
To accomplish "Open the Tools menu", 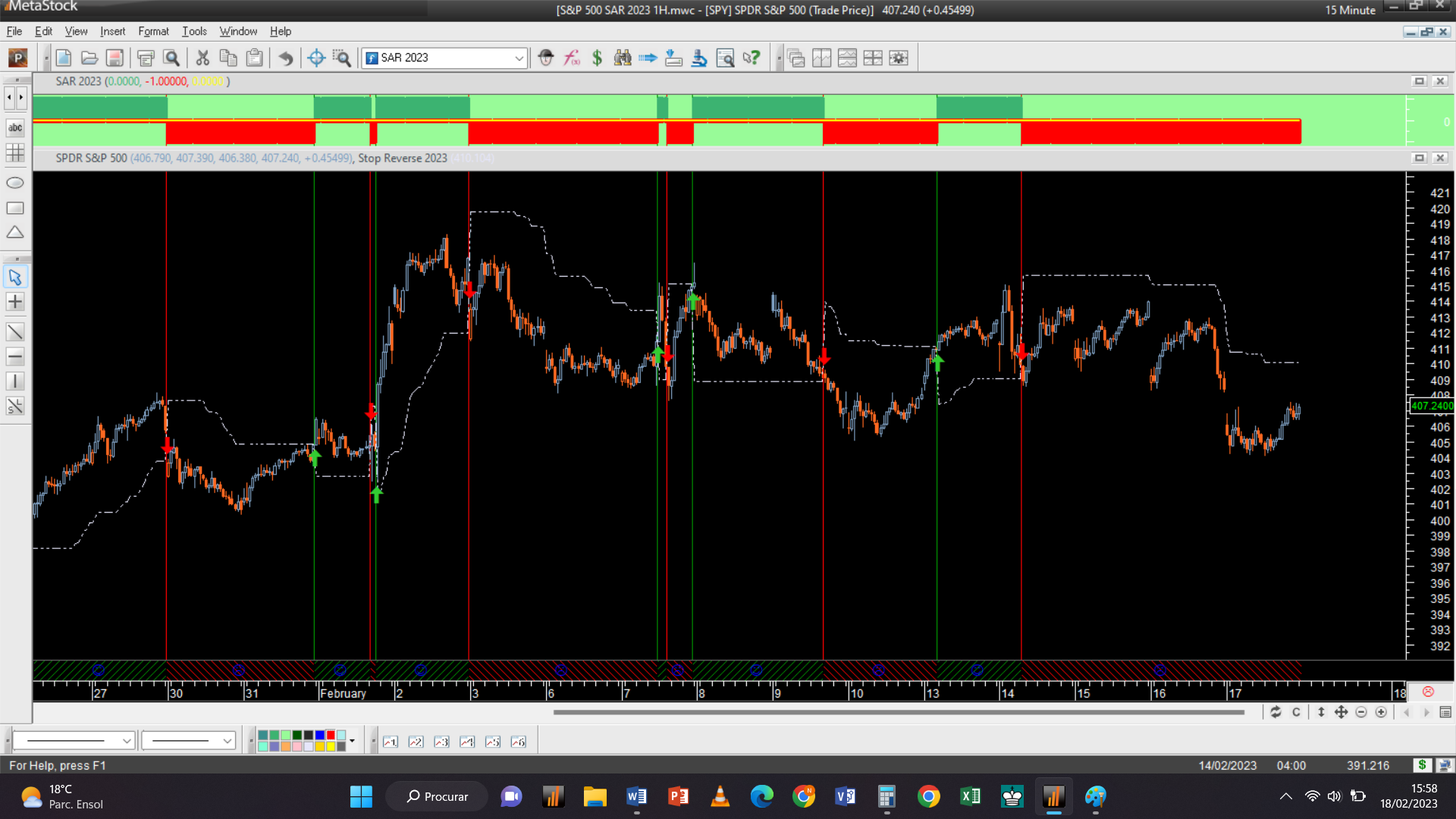I will click(x=194, y=31).
